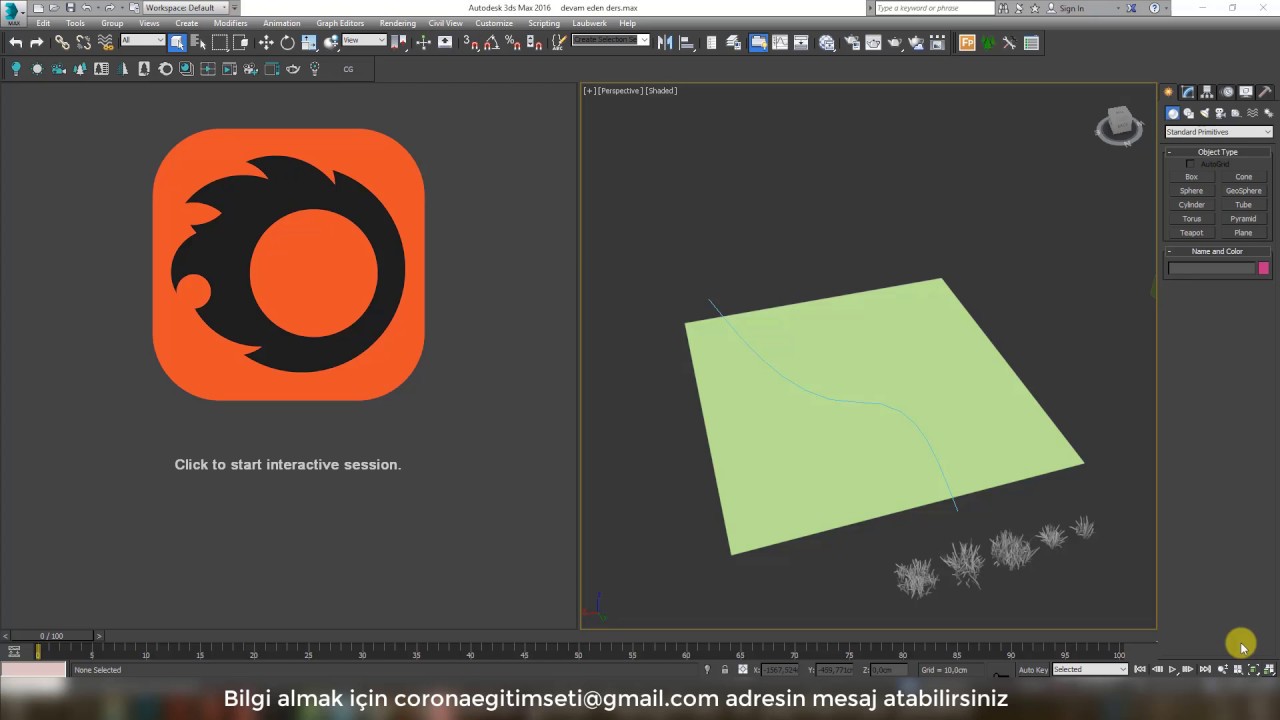Select the Lights category icon

tap(1204, 113)
